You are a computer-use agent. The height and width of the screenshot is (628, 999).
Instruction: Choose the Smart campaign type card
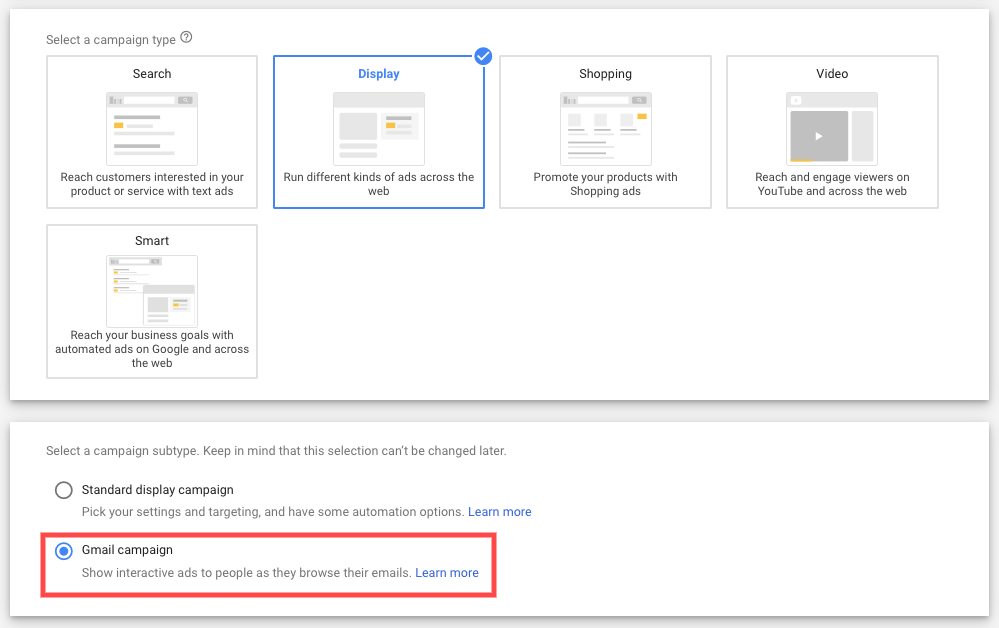coord(152,301)
